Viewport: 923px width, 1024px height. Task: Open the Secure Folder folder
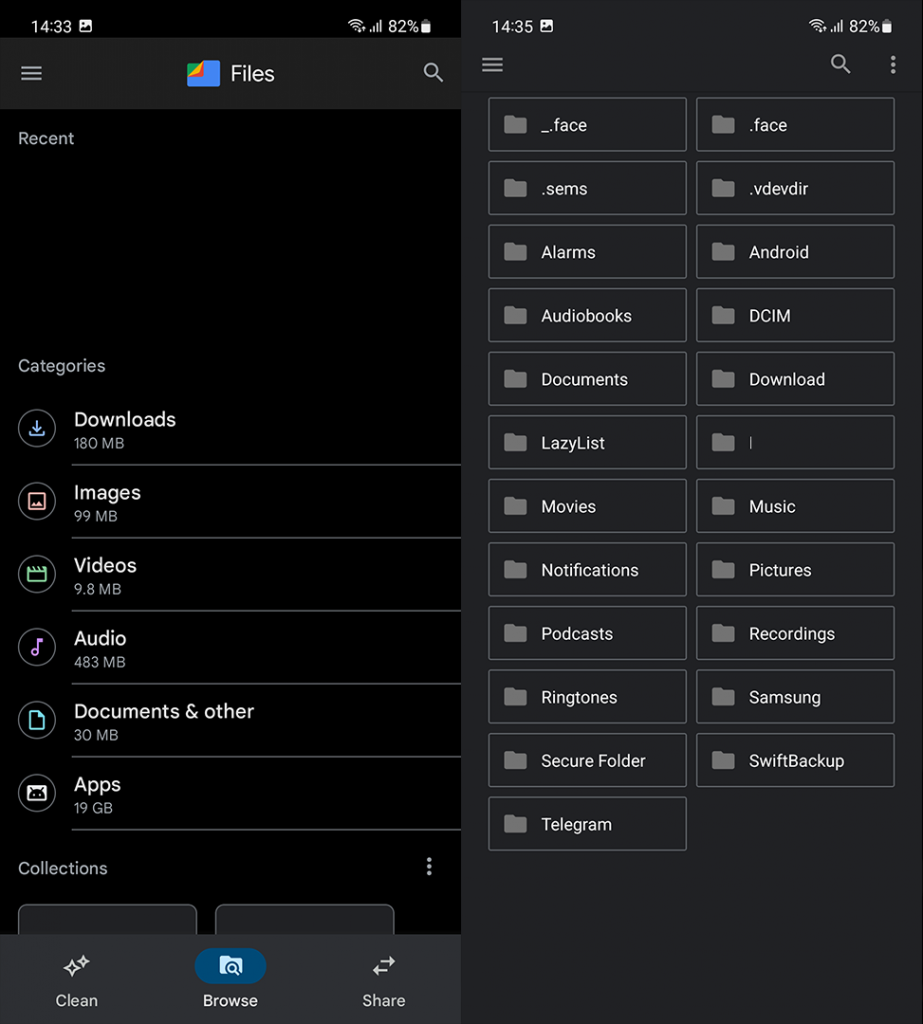point(587,760)
